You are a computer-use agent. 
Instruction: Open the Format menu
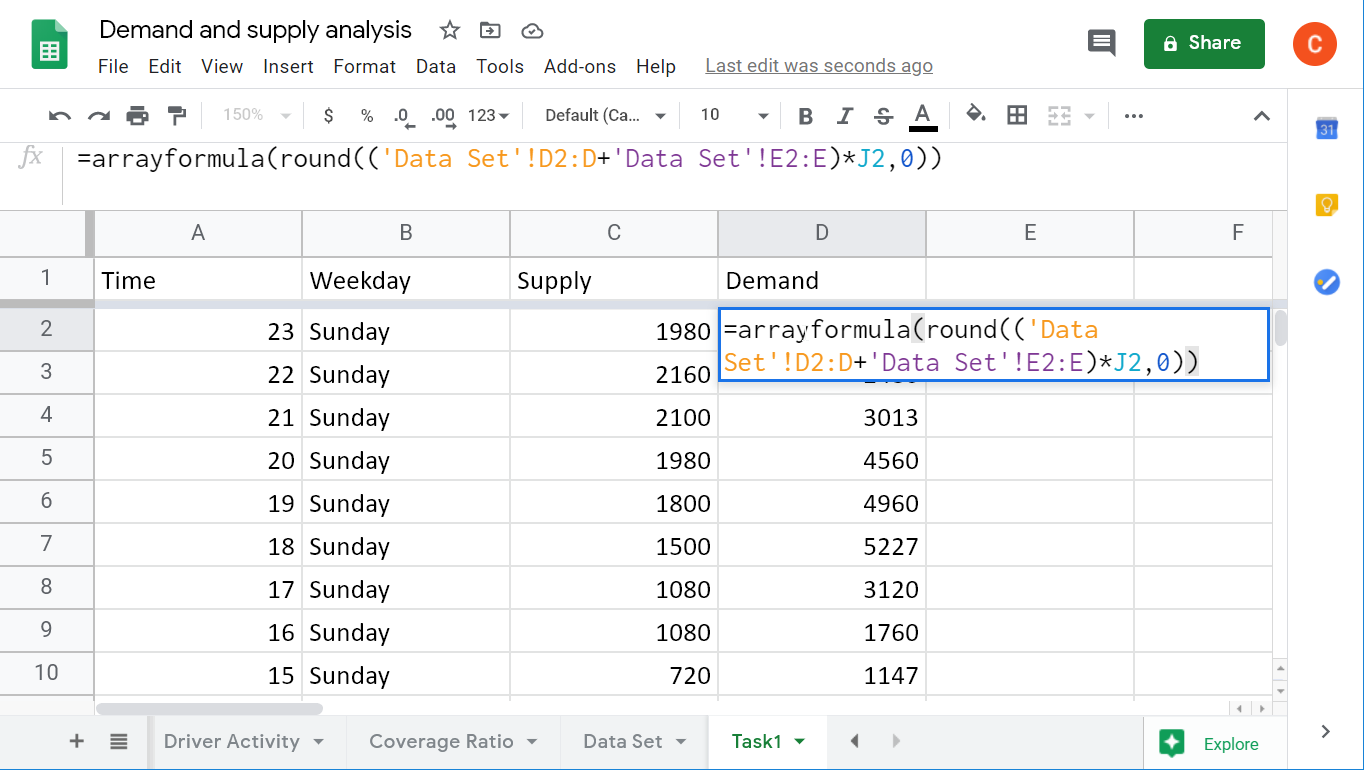point(364,66)
